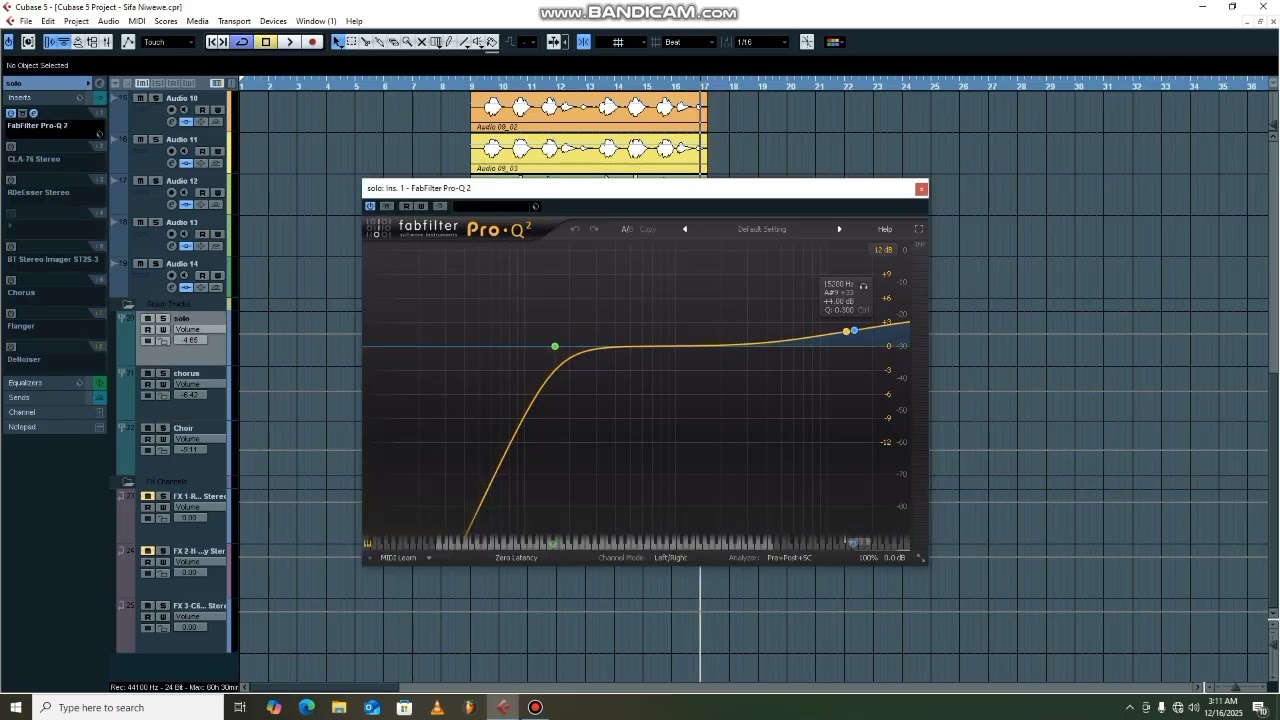This screenshot has height=720, width=1280.
Task: Mute the Audio 10 track
Action: pos(139,98)
